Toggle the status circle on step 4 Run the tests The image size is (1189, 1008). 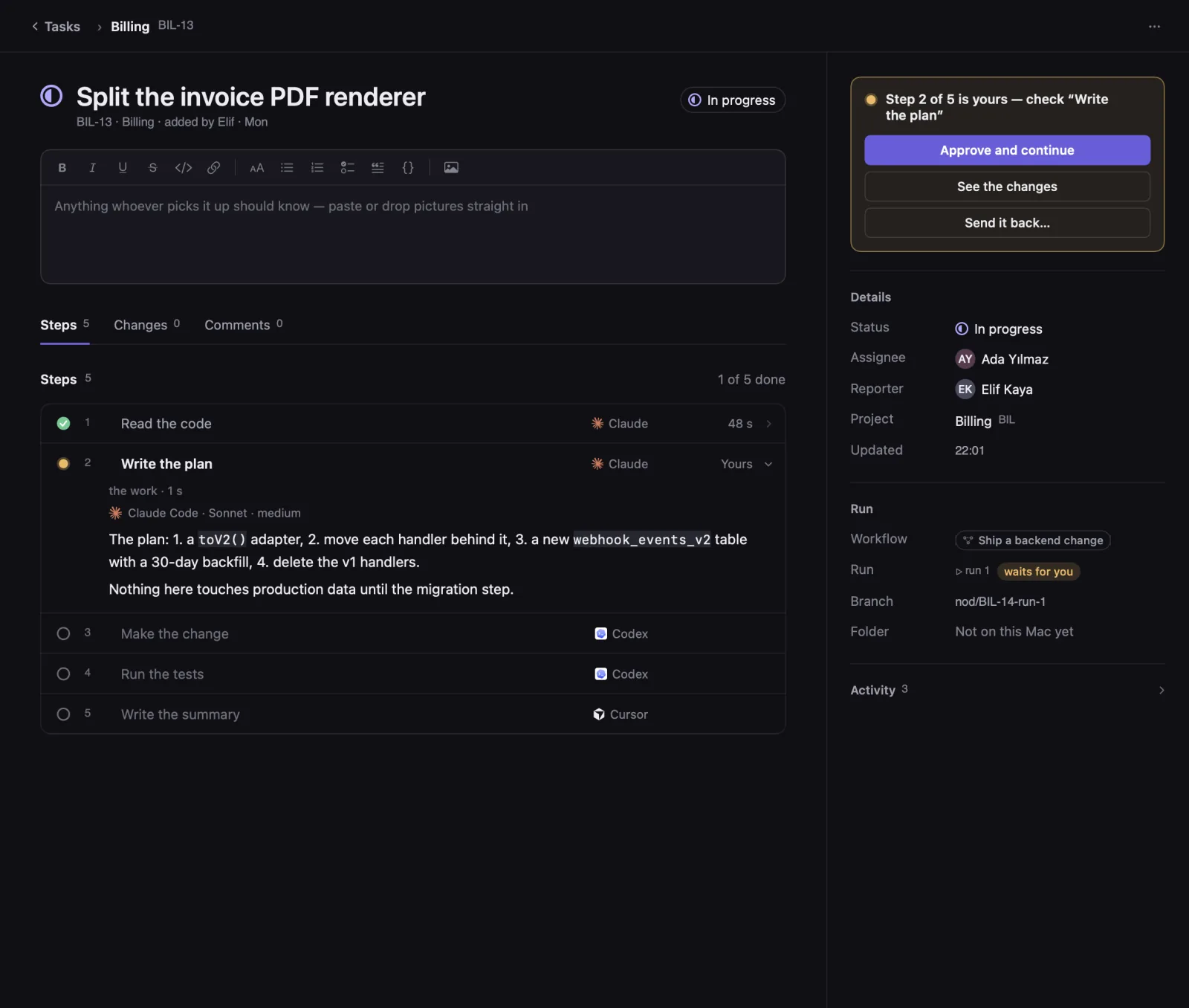tap(64, 673)
